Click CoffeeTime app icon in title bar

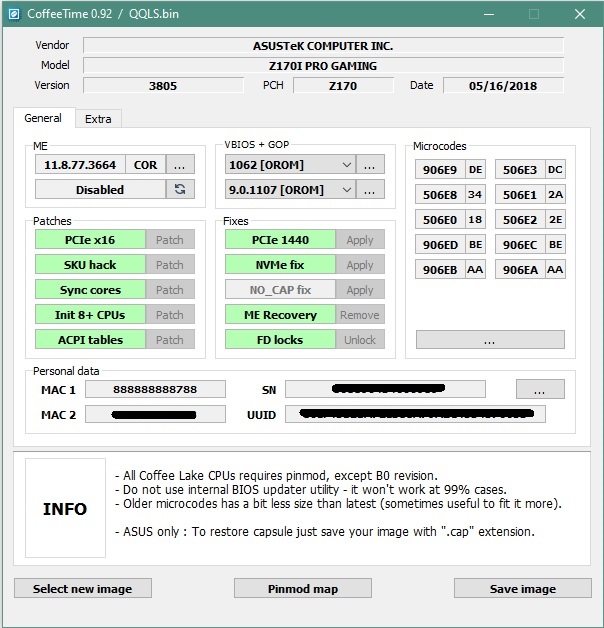(x=14, y=14)
